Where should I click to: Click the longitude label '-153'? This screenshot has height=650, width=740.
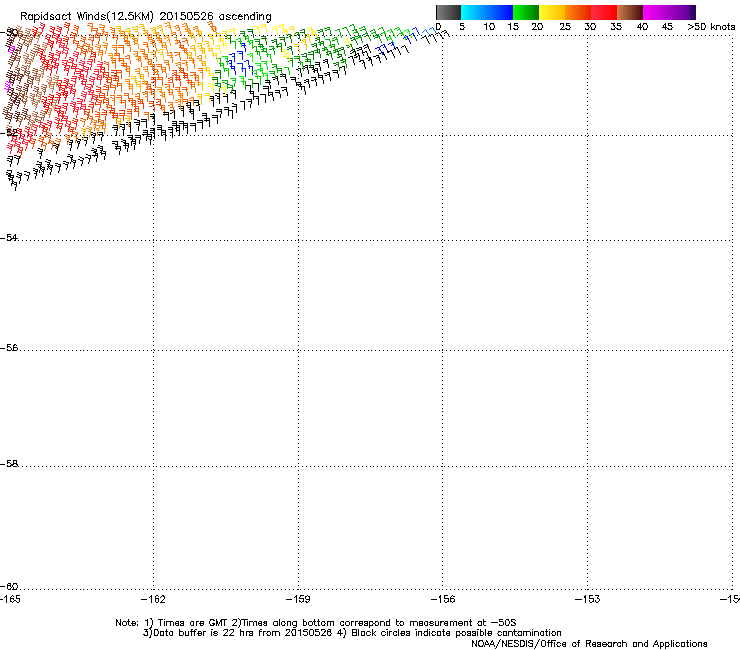(x=588, y=599)
